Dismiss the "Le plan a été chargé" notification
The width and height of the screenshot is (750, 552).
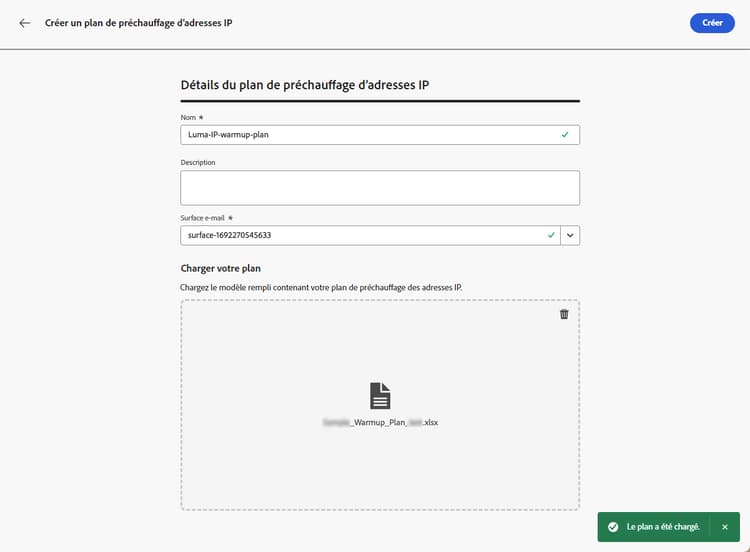point(725,526)
